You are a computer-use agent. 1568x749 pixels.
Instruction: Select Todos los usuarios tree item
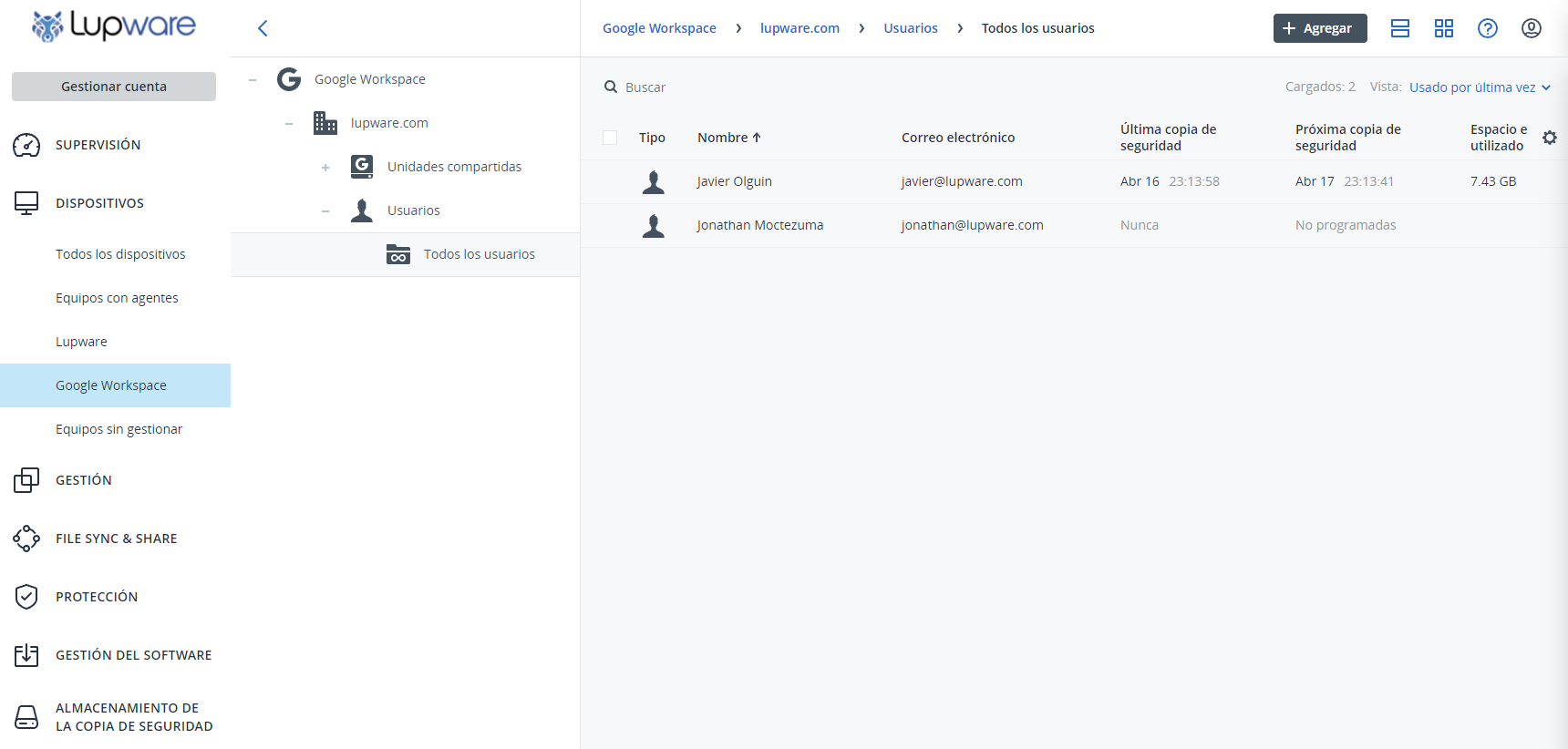tap(405, 254)
